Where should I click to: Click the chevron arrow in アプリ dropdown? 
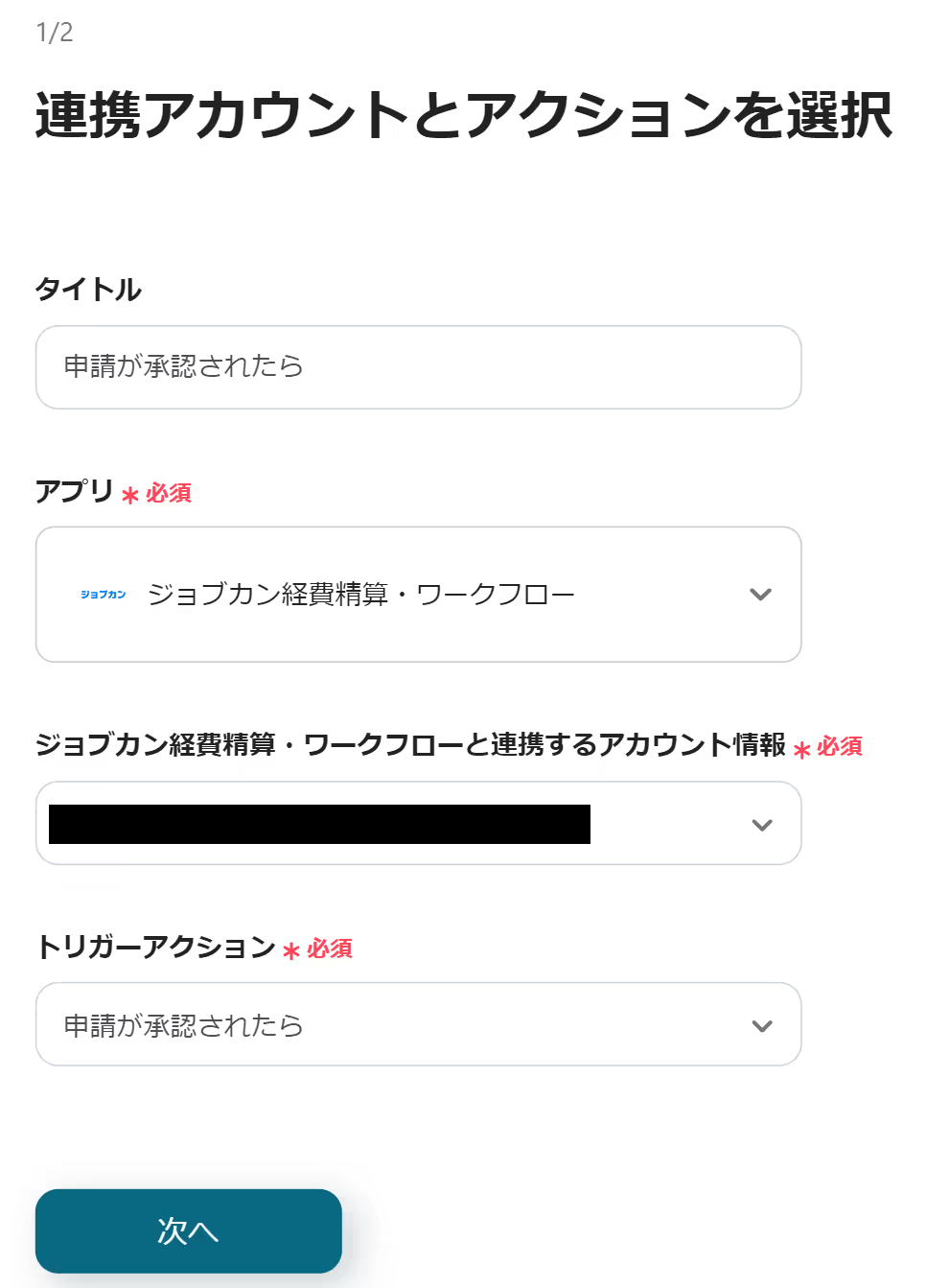[760, 595]
